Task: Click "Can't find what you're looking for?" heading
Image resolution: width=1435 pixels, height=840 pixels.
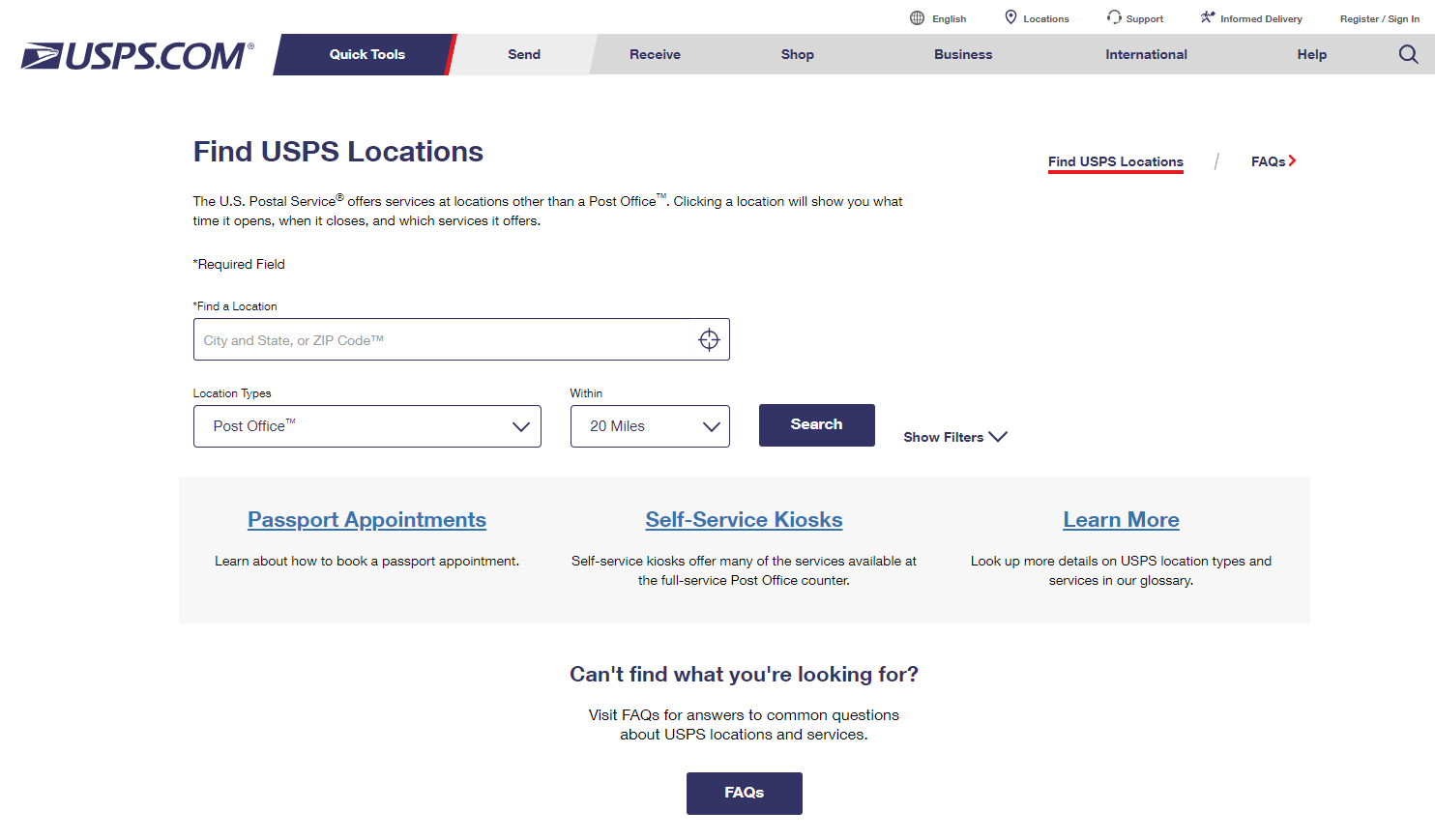Action: click(744, 674)
